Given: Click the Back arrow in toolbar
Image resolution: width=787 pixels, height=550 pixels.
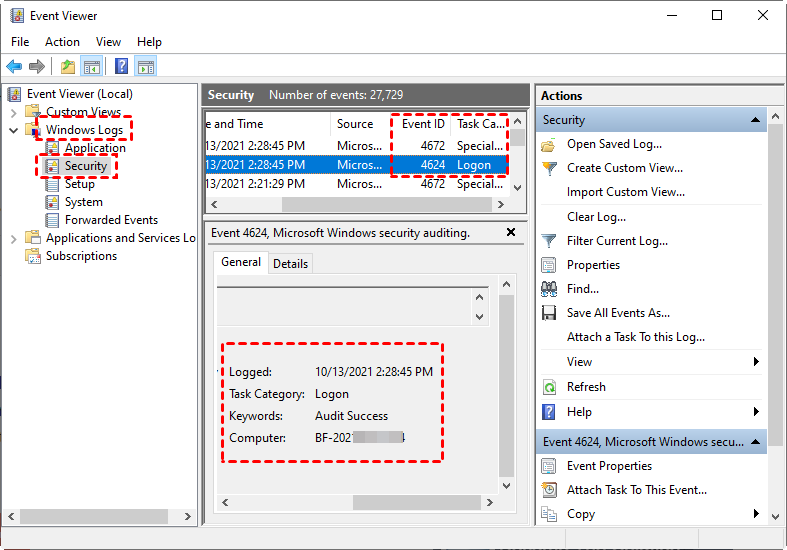Looking at the screenshot, I should click(x=14, y=67).
